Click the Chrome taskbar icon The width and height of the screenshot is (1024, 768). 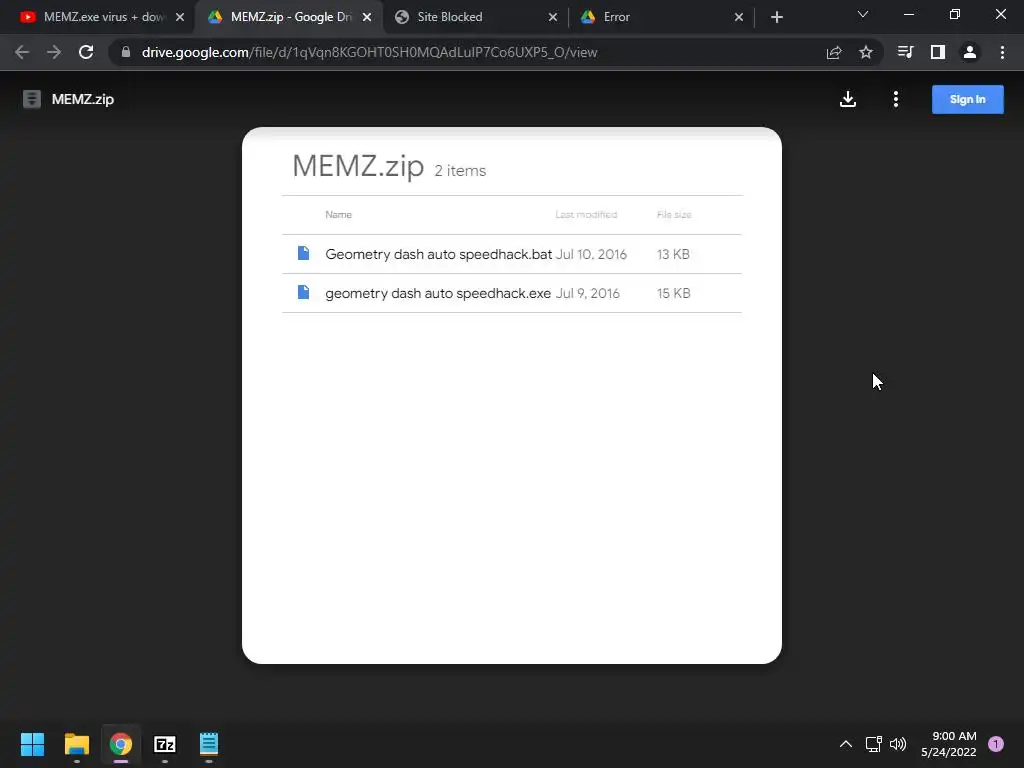tap(121, 744)
